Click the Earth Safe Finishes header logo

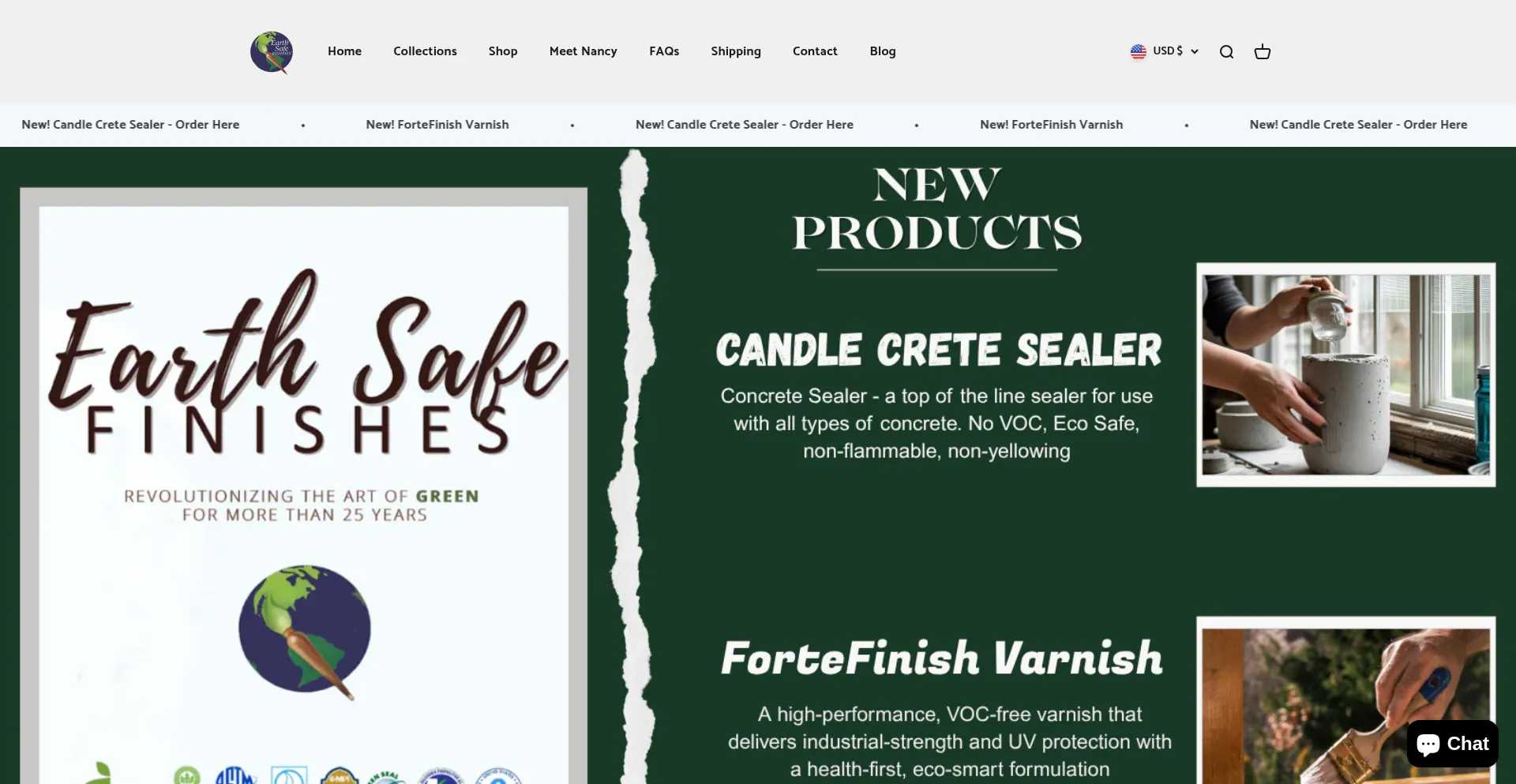point(272,52)
